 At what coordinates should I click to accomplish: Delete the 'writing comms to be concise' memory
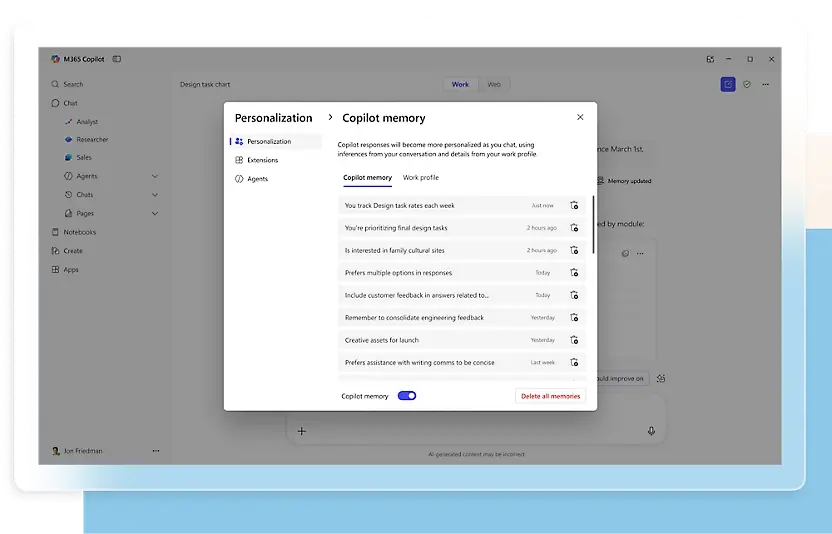(x=574, y=362)
